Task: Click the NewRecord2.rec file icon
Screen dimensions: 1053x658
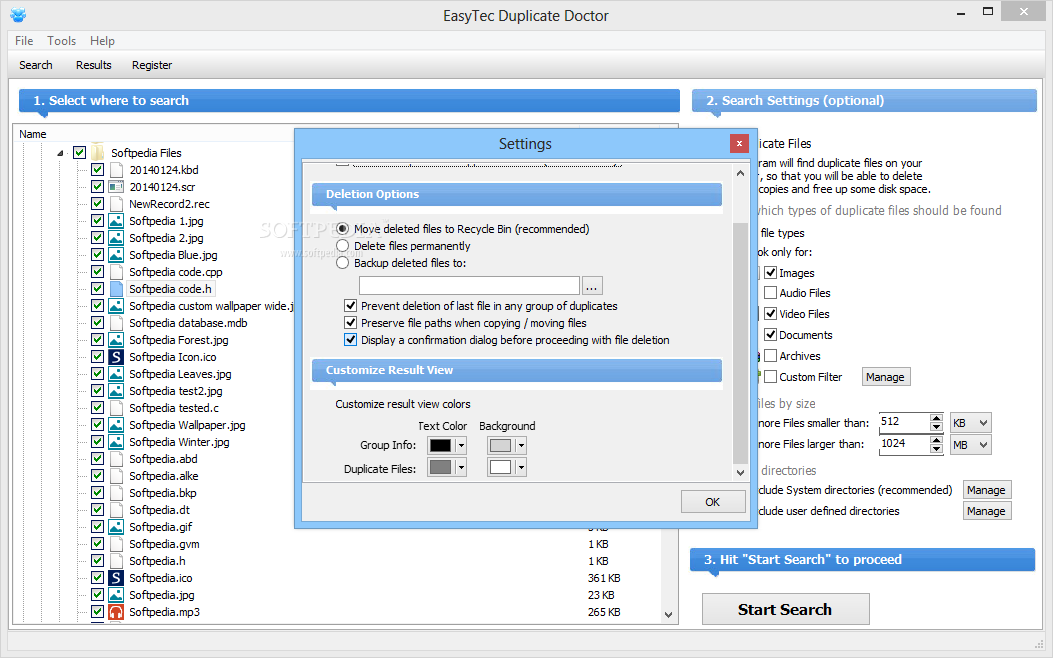Action: [116, 203]
